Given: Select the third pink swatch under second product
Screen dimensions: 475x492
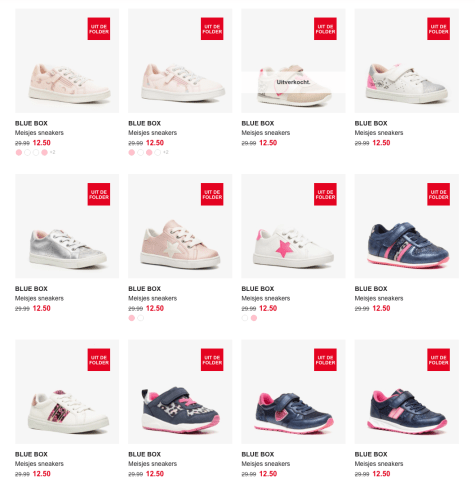Looking at the screenshot, I should click(149, 152).
